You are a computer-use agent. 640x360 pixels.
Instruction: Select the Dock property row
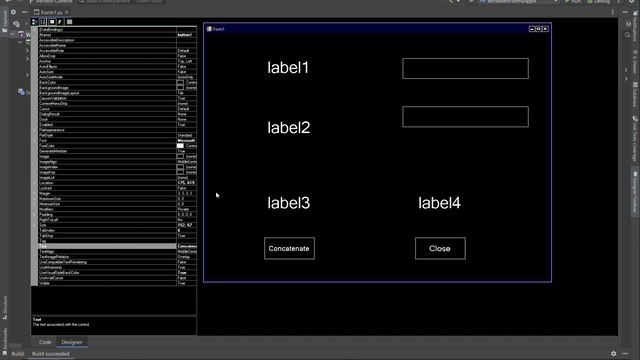click(x=117, y=119)
